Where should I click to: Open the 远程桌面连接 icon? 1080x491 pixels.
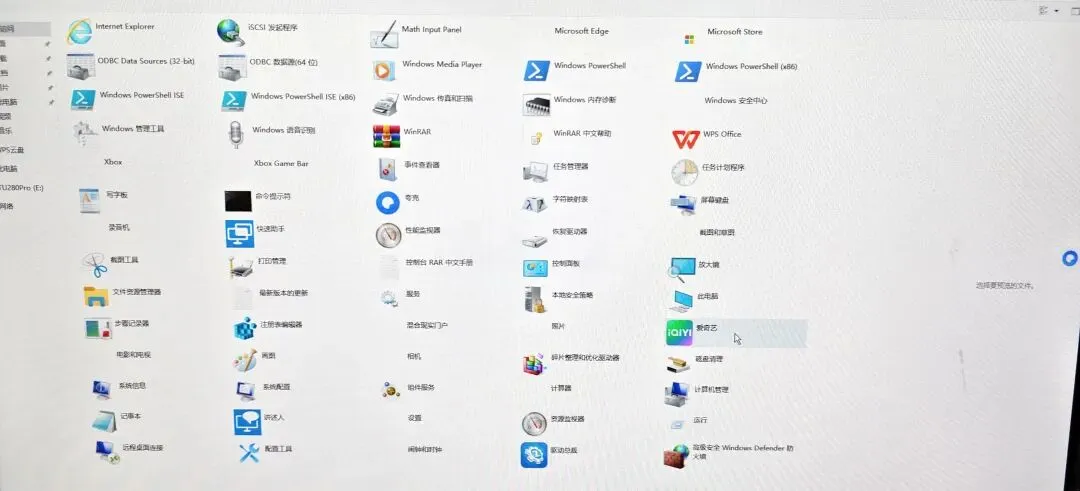(107, 451)
